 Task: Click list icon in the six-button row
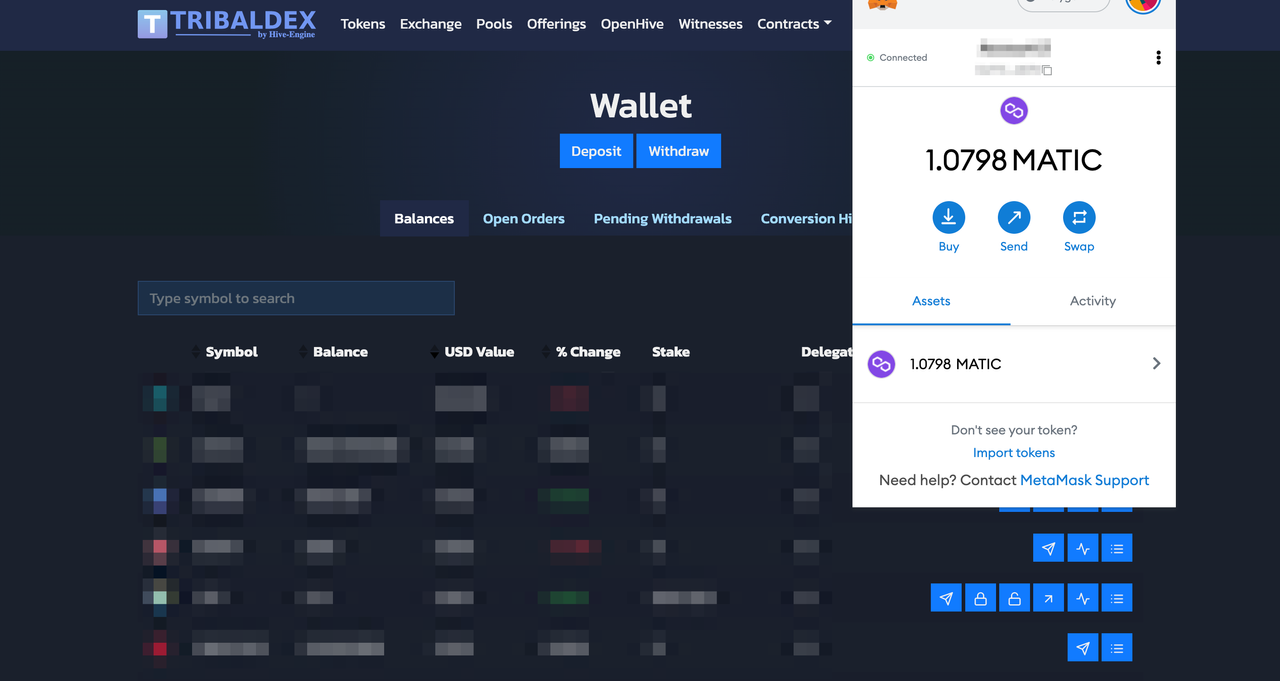coord(1117,598)
